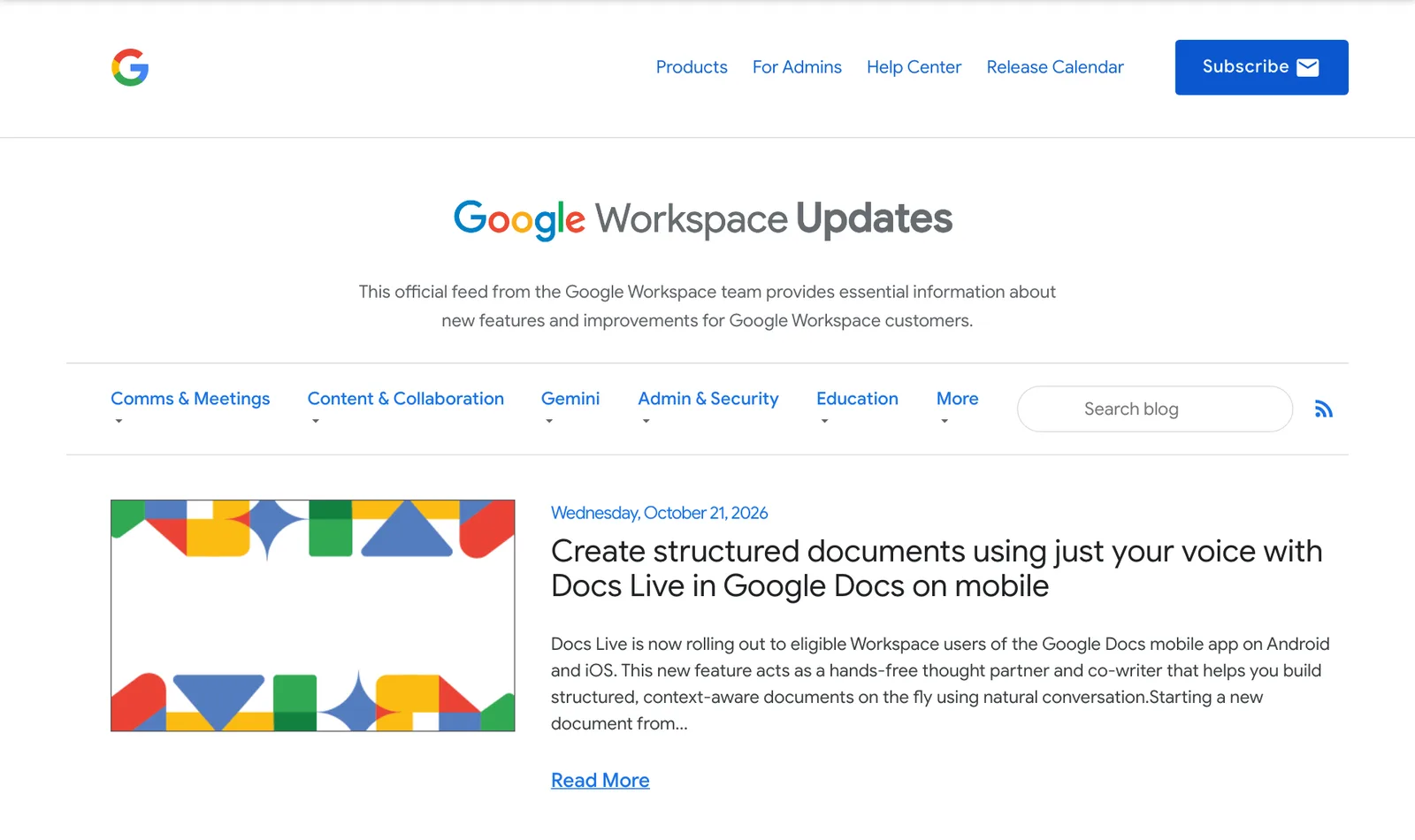
Task: Go to For Admins page
Action: (797, 67)
